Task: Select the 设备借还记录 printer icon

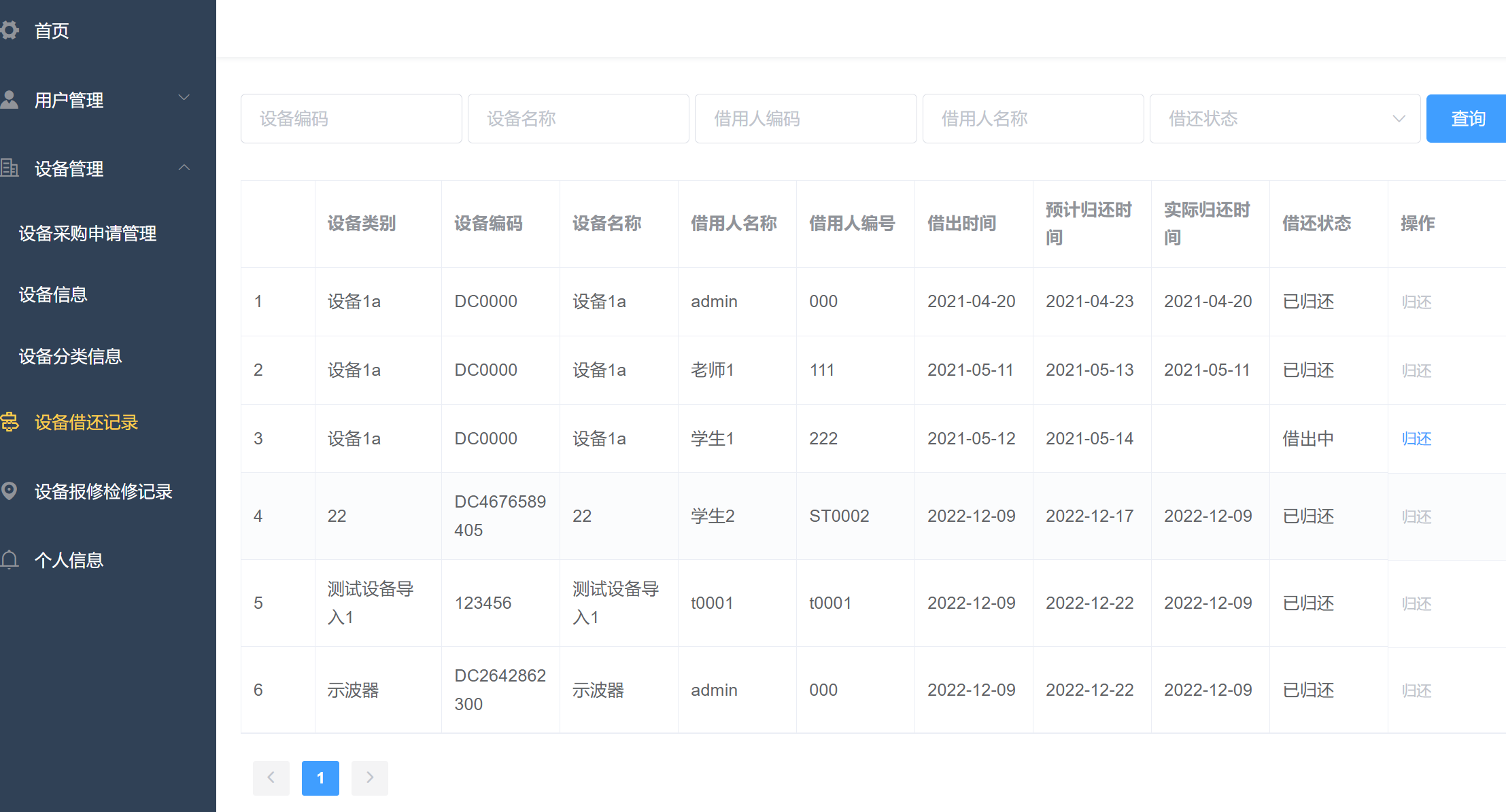Action: click(x=10, y=423)
